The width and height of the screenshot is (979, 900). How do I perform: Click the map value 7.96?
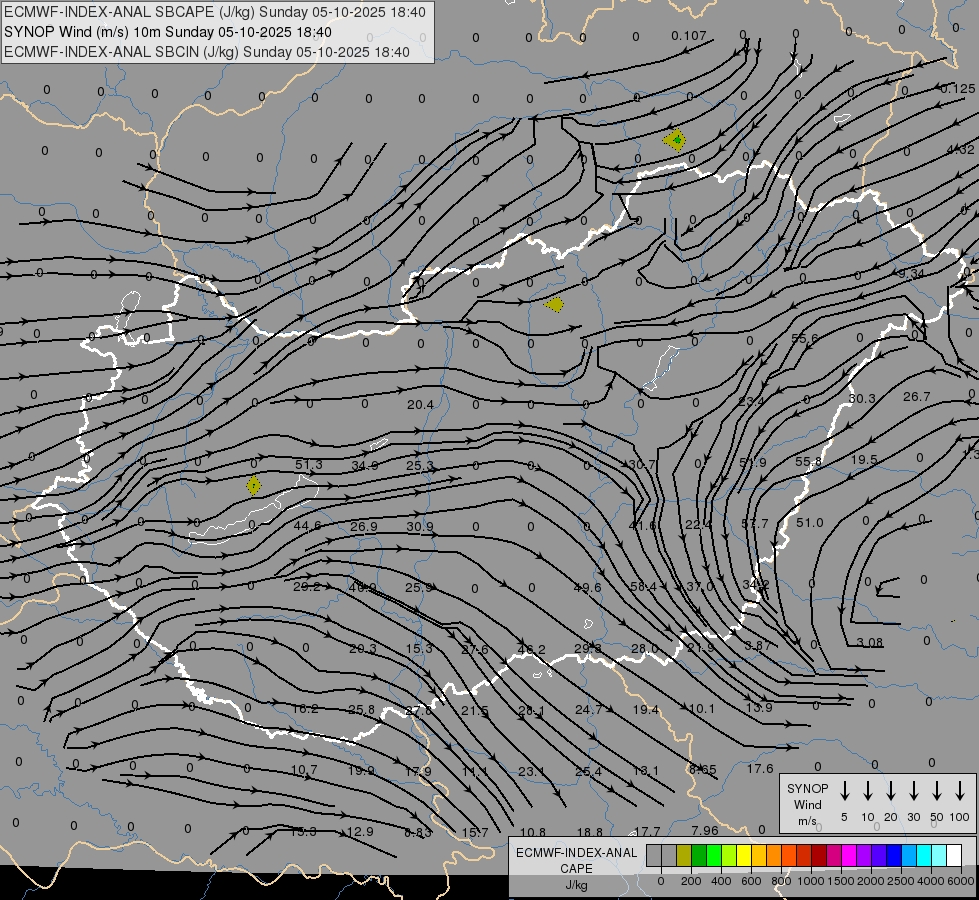click(705, 831)
